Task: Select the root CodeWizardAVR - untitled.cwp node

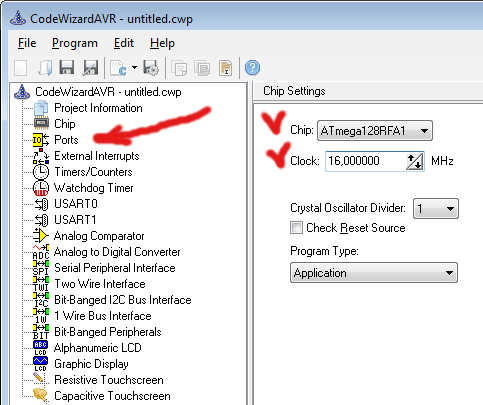Action: pos(108,92)
